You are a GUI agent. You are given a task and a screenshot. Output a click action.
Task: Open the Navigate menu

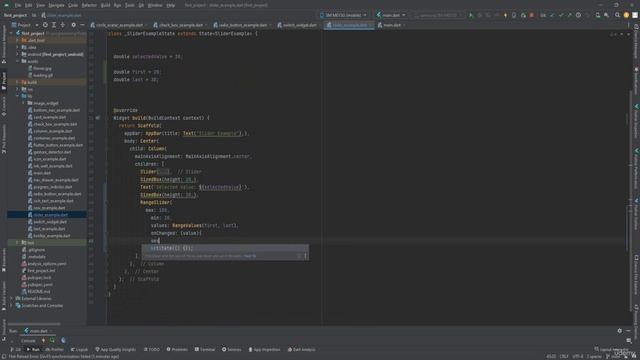coord(56,5)
